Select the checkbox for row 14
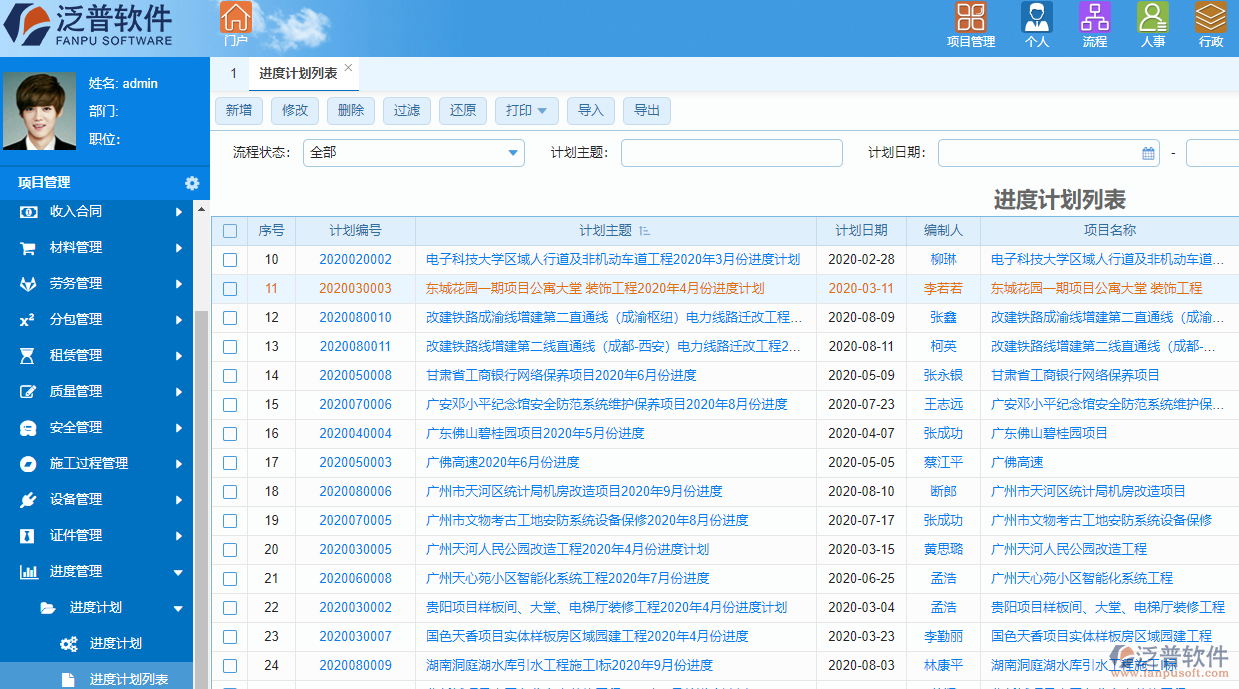1239x689 pixels. (230, 376)
